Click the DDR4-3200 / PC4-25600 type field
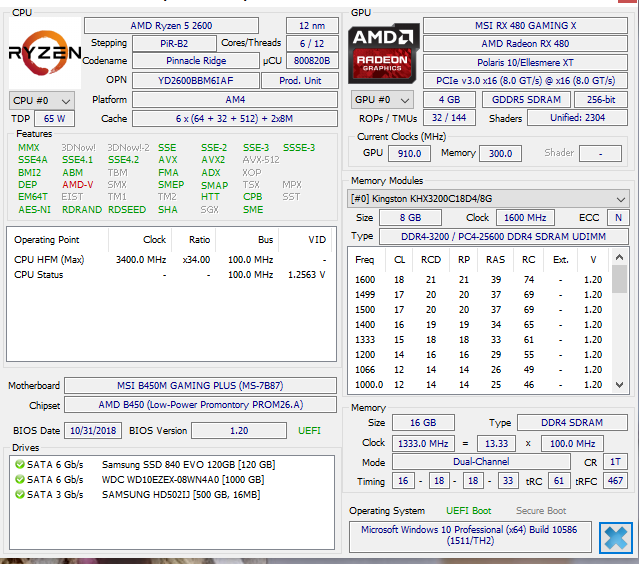The width and height of the screenshot is (639, 564). coord(504,237)
